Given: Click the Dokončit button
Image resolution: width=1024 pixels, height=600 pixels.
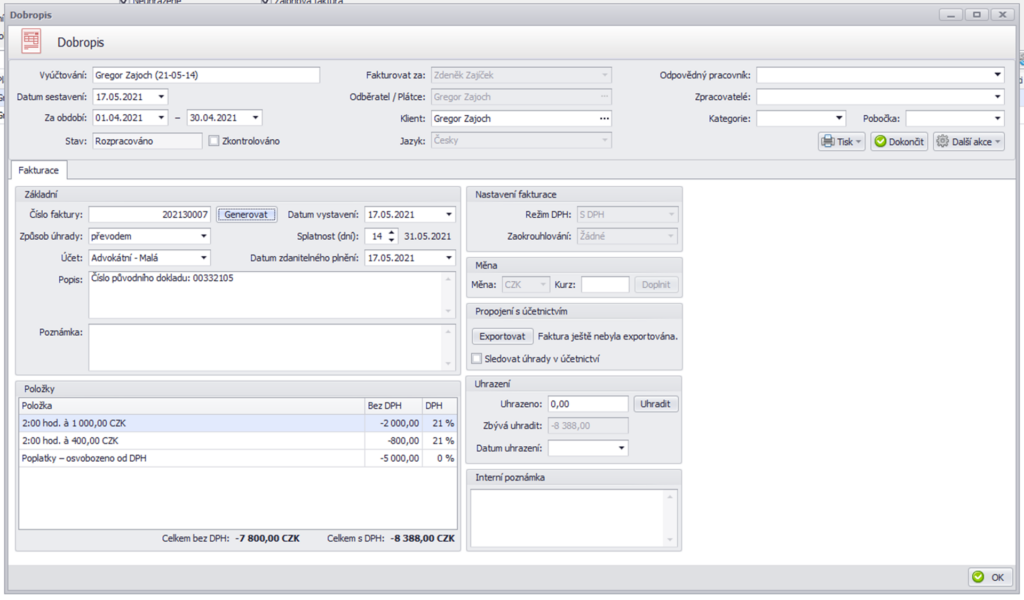Looking at the screenshot, I should tap(899, 142).
